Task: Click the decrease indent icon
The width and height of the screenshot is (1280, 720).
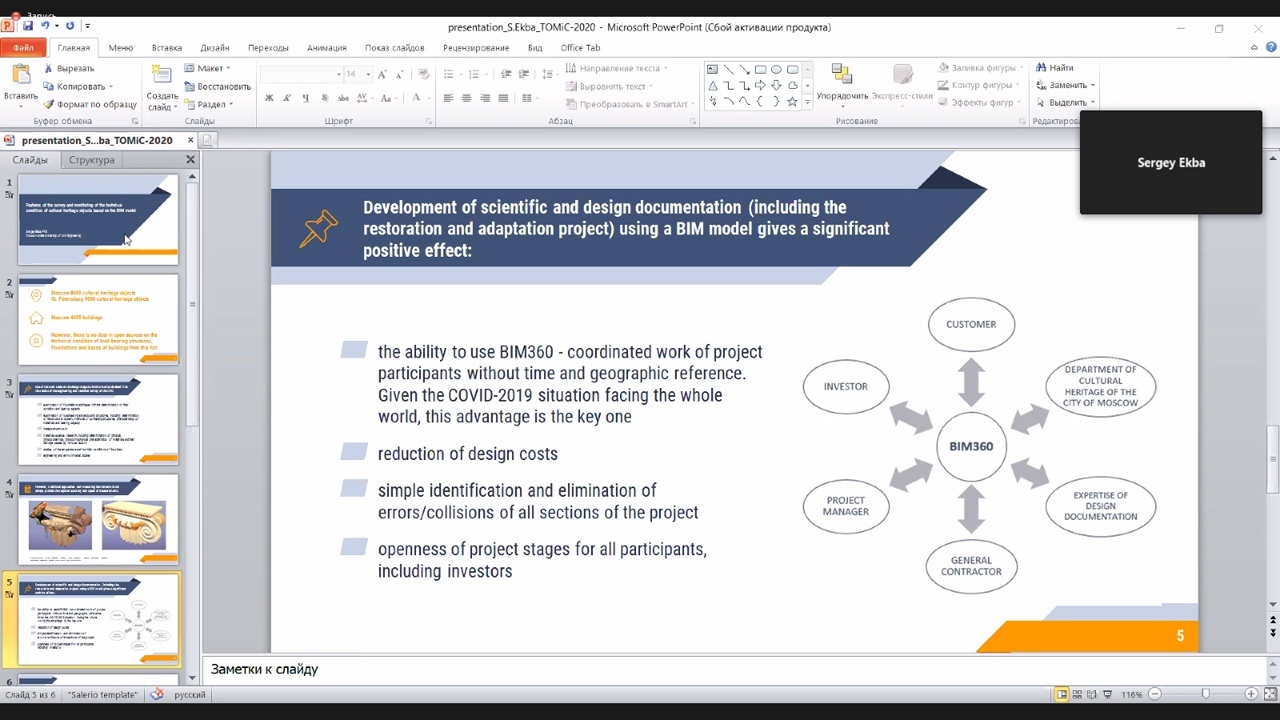Action: coord(506,74)
